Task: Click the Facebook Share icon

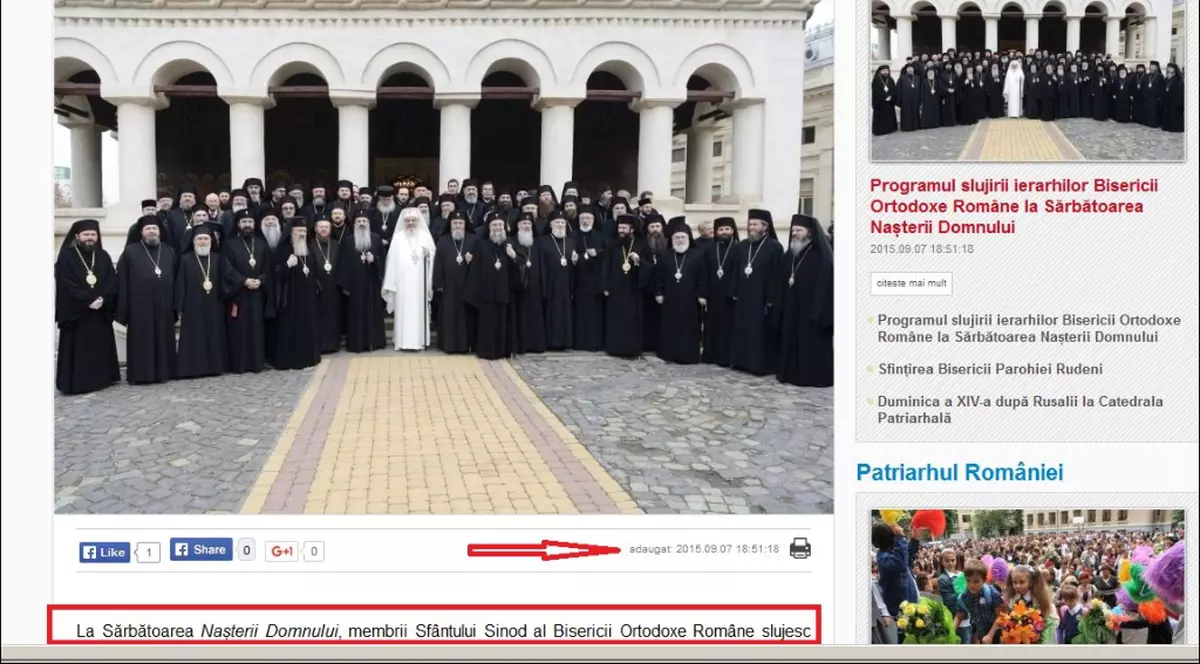Action: click(184, 548)
